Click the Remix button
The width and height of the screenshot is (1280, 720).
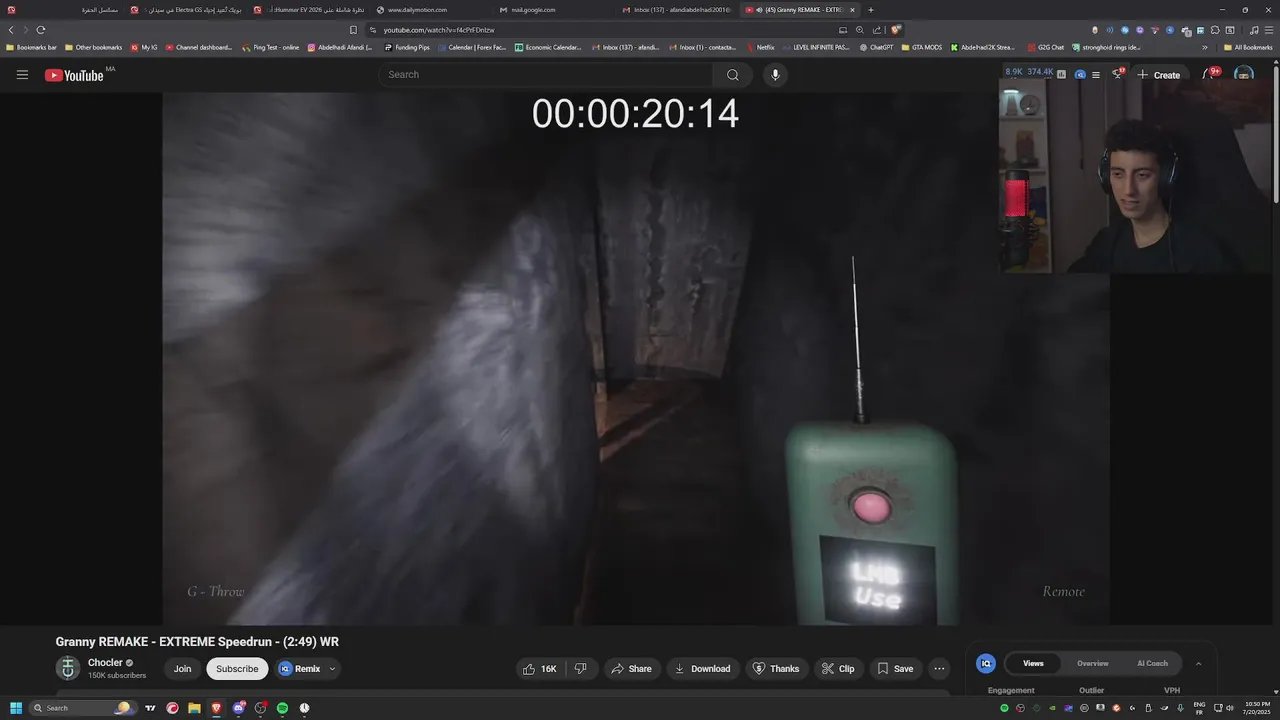click(299, 669)
